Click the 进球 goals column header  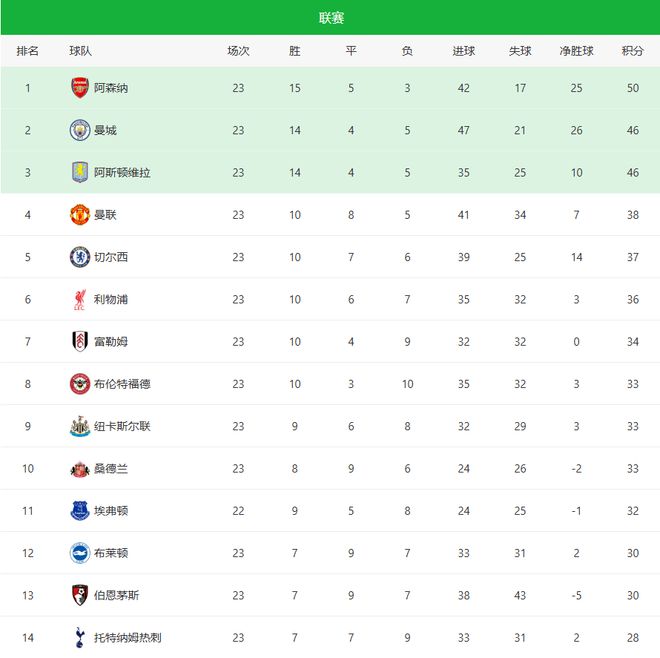point(464,51)
